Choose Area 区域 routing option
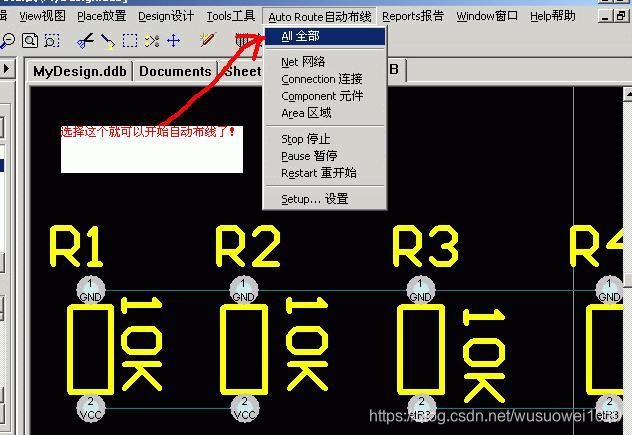The height and width of the screenshot is (435, 632). (325, 113)
